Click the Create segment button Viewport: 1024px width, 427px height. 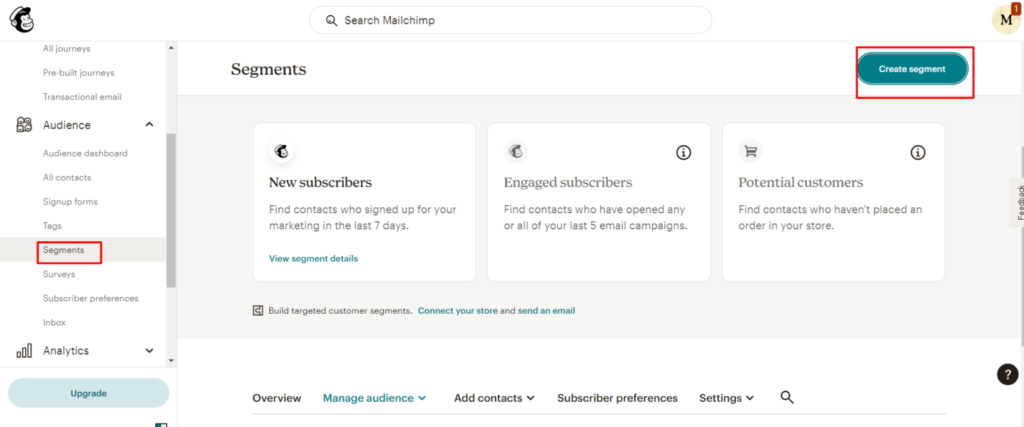tap(912, 69)
